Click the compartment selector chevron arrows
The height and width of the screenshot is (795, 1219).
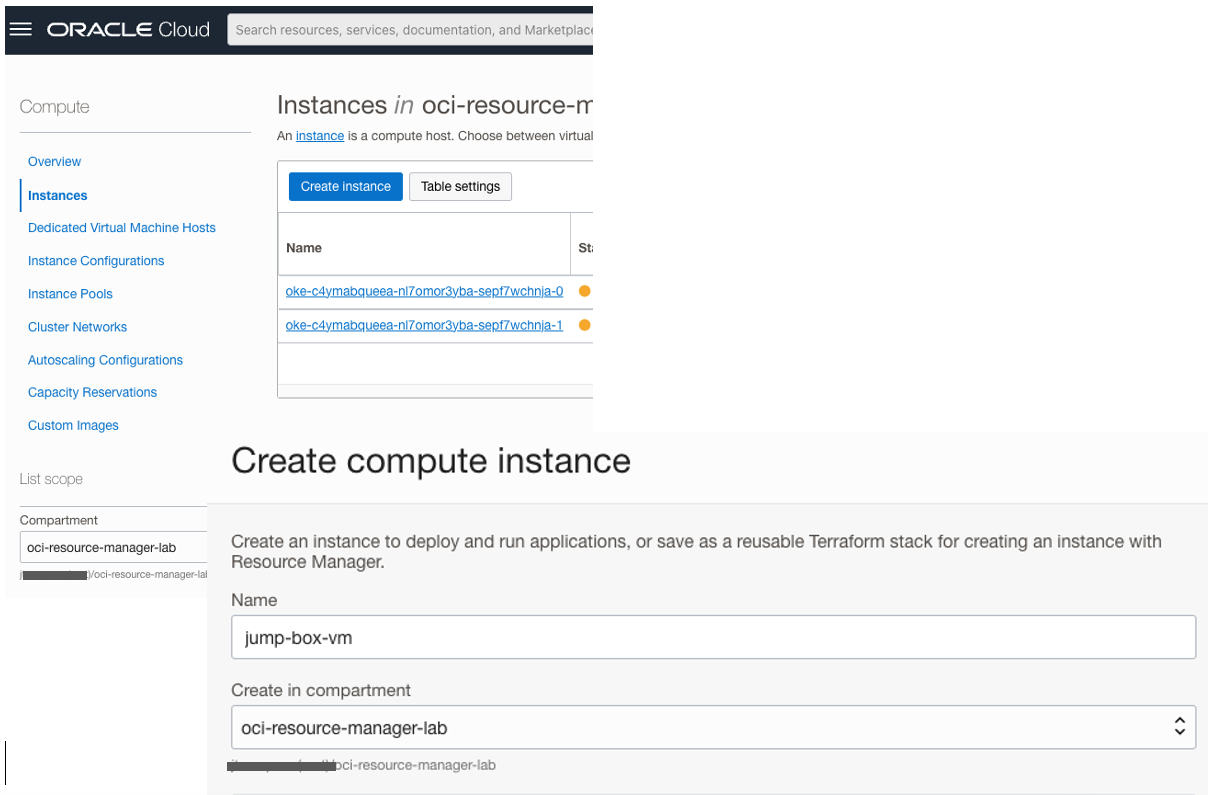(x=1180, y=727)
